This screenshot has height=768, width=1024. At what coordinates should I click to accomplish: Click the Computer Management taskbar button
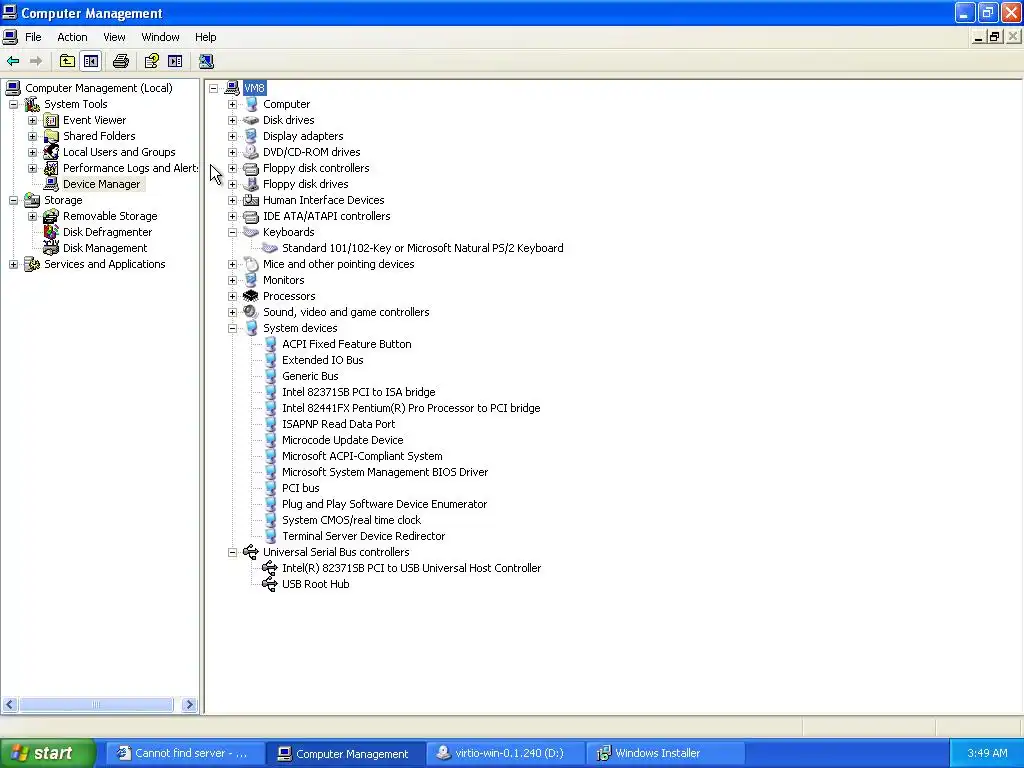click(x=345, y=753)
